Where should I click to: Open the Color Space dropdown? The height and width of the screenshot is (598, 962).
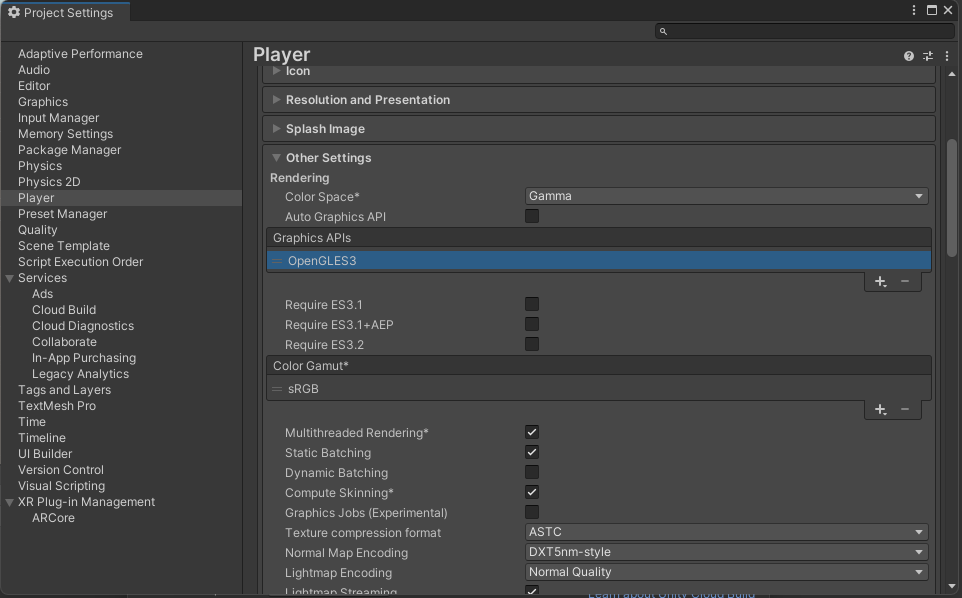(726, 196)
